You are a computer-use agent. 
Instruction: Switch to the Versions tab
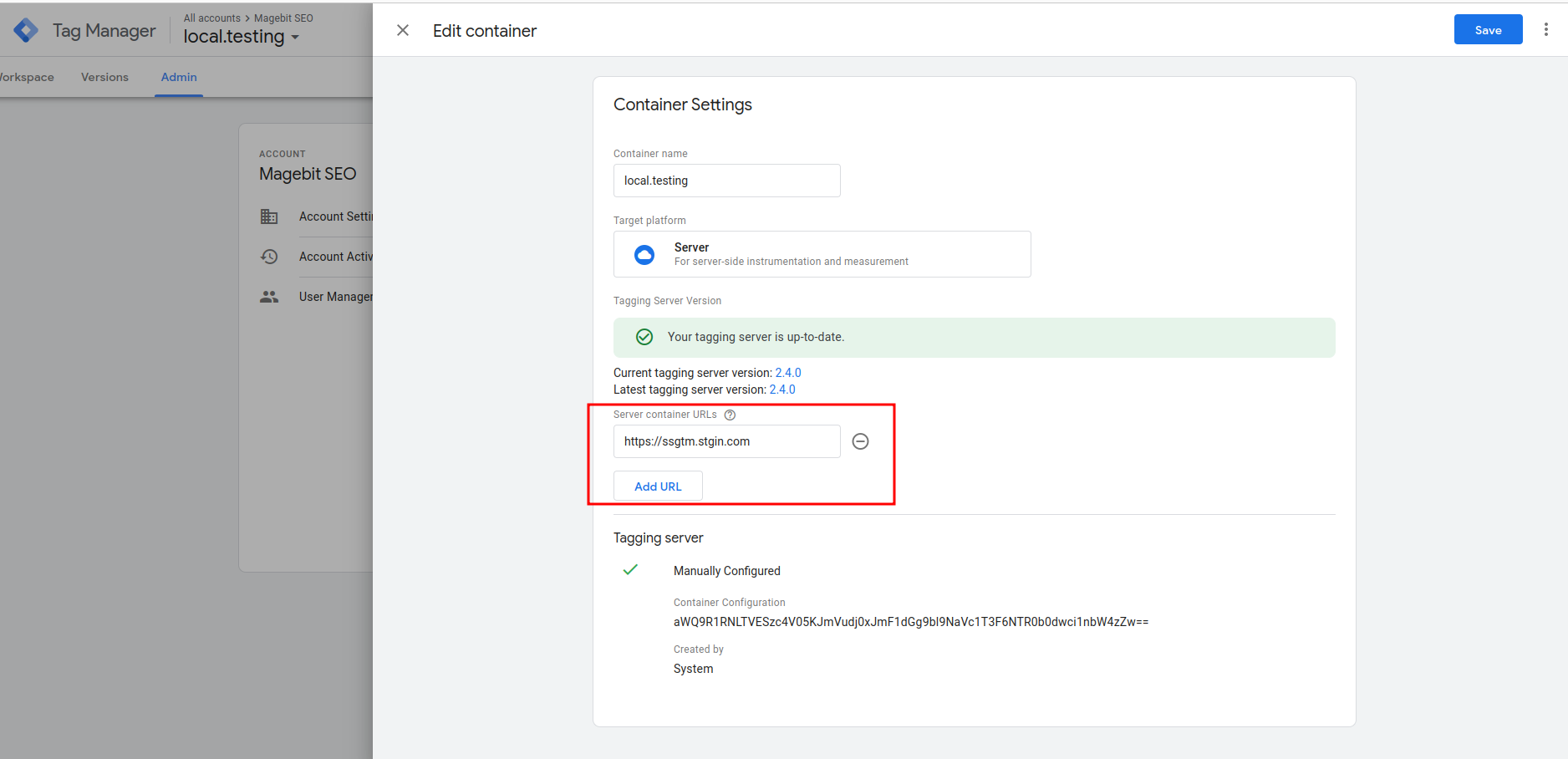(104, 77)
